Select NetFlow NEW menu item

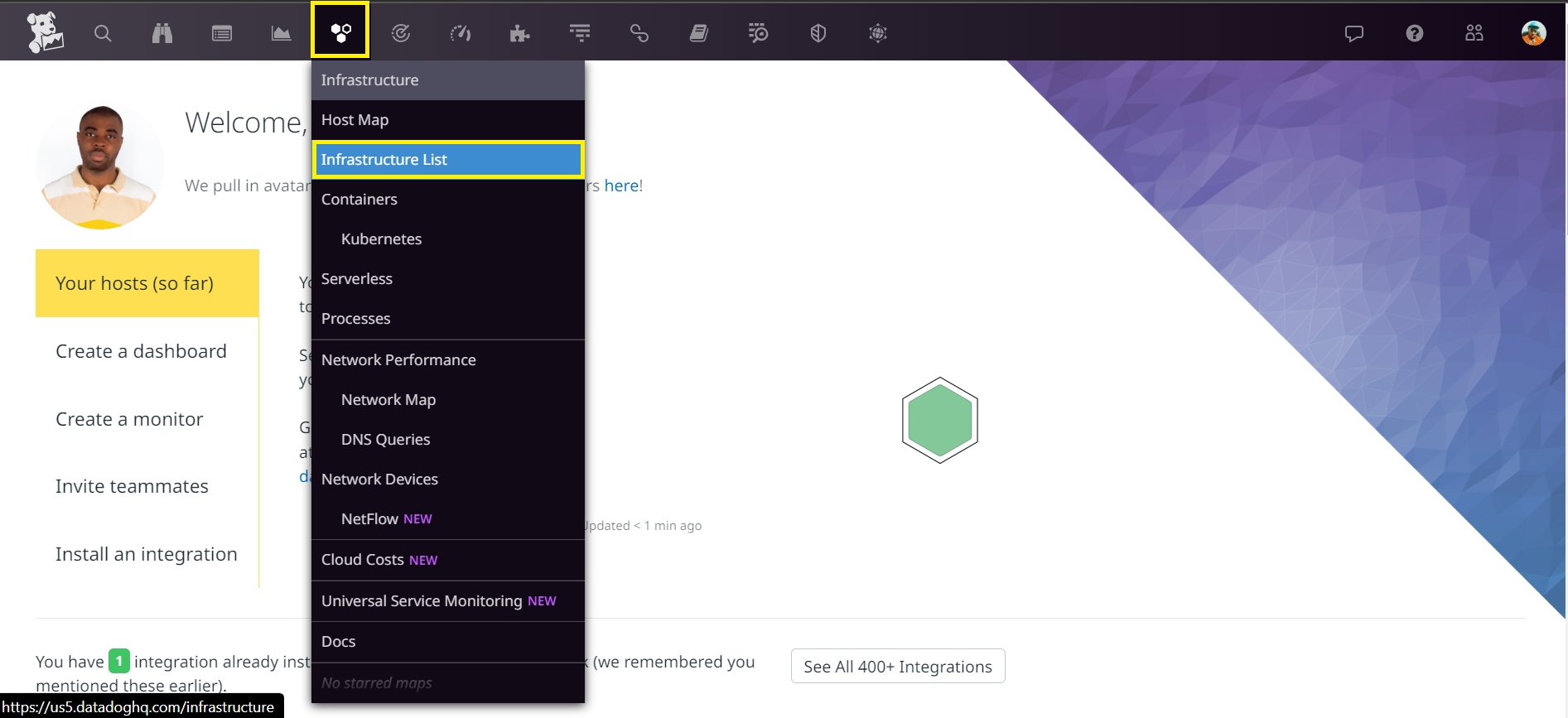click(448, 519)
